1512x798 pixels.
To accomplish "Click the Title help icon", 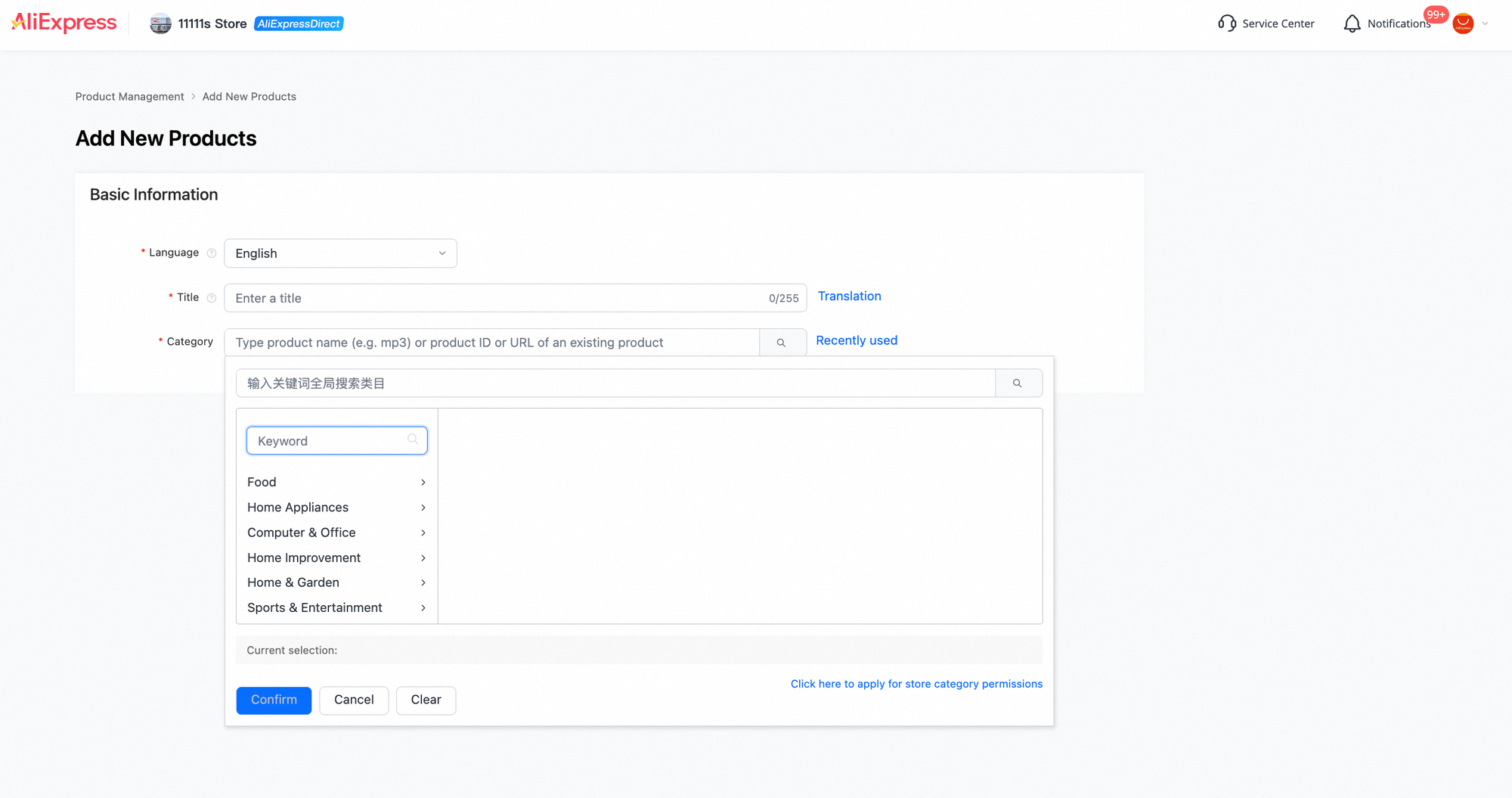I will pyautogui.click(x=212, y=298).
